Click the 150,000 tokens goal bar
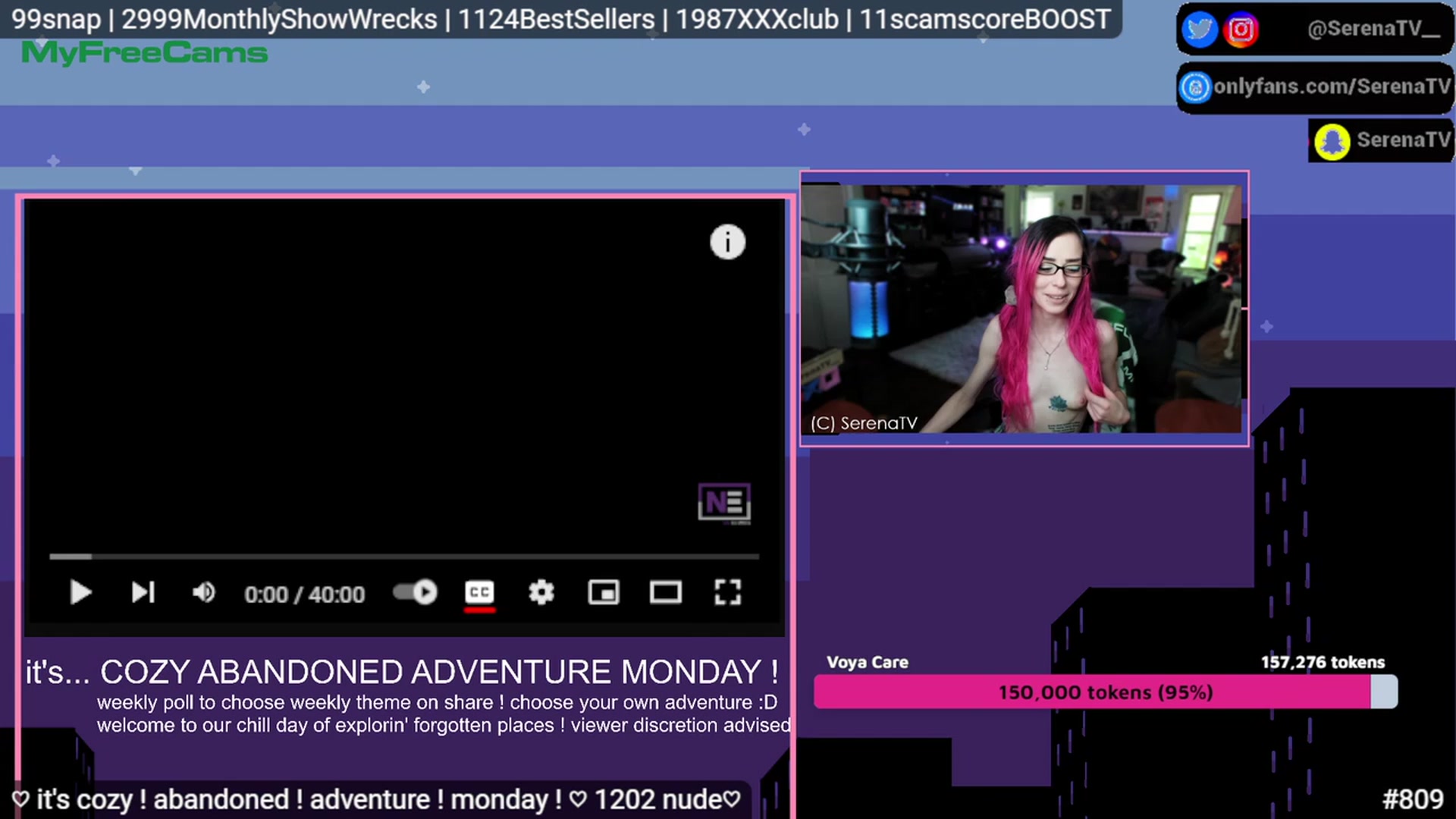 pyautogui.click(x=1106, y=692)
